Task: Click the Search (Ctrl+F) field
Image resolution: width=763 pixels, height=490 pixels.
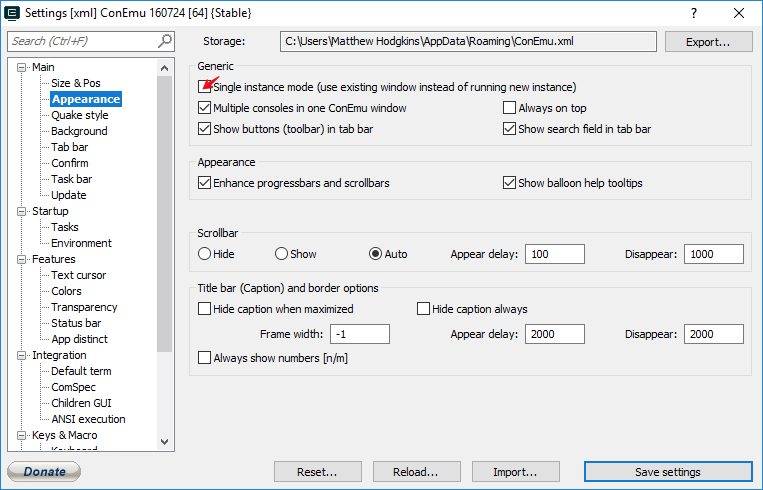Action: [82, 41]
